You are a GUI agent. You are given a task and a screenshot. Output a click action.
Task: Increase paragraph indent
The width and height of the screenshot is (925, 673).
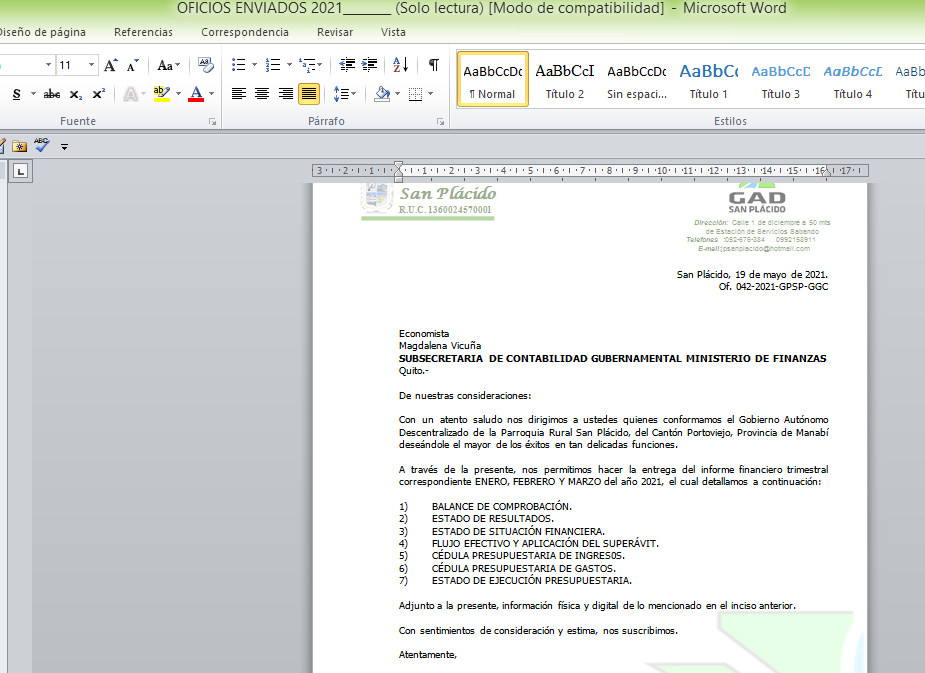pyautogui.click(x=369, y=66)
